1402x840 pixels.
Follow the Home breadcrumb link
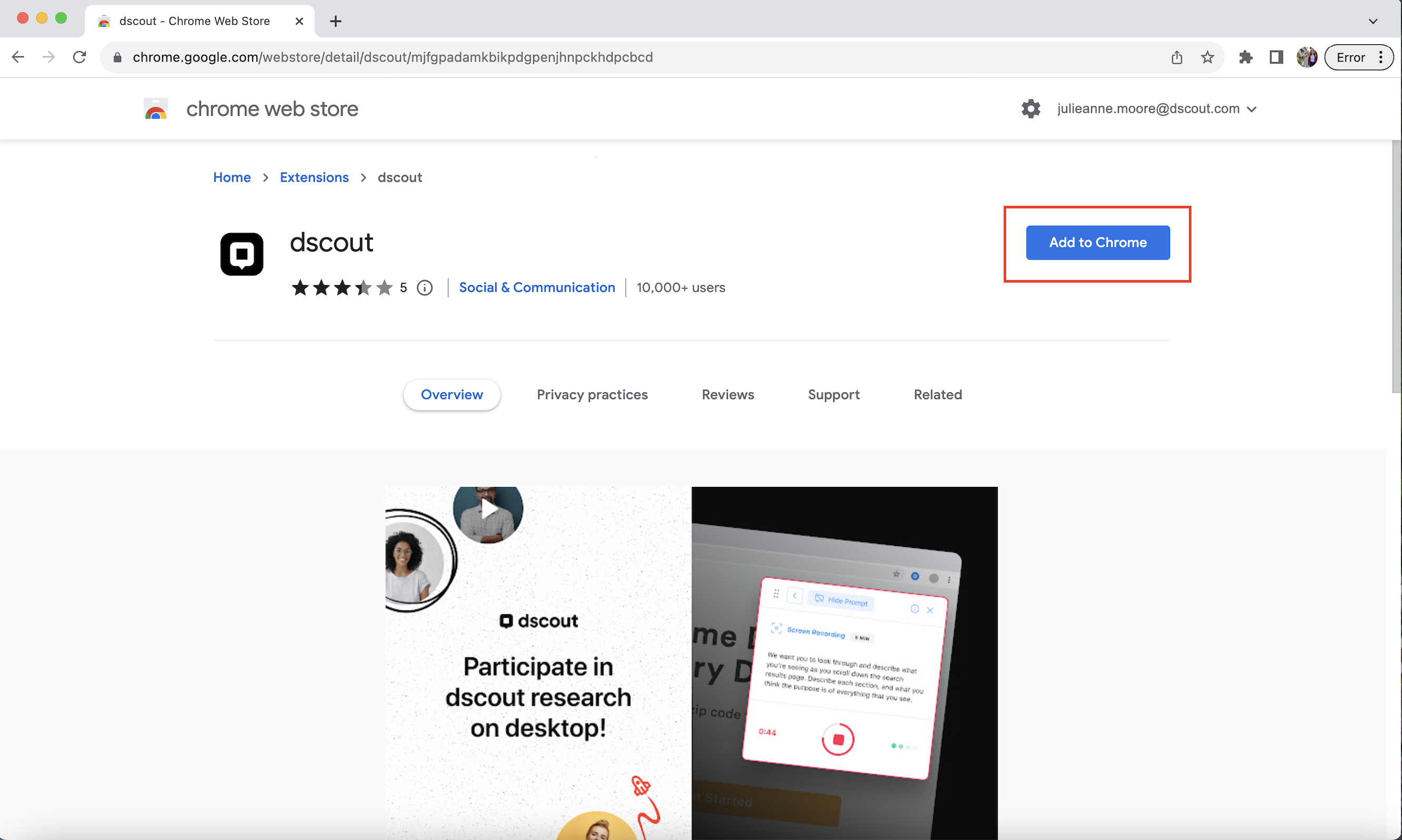tap(232, 177)
